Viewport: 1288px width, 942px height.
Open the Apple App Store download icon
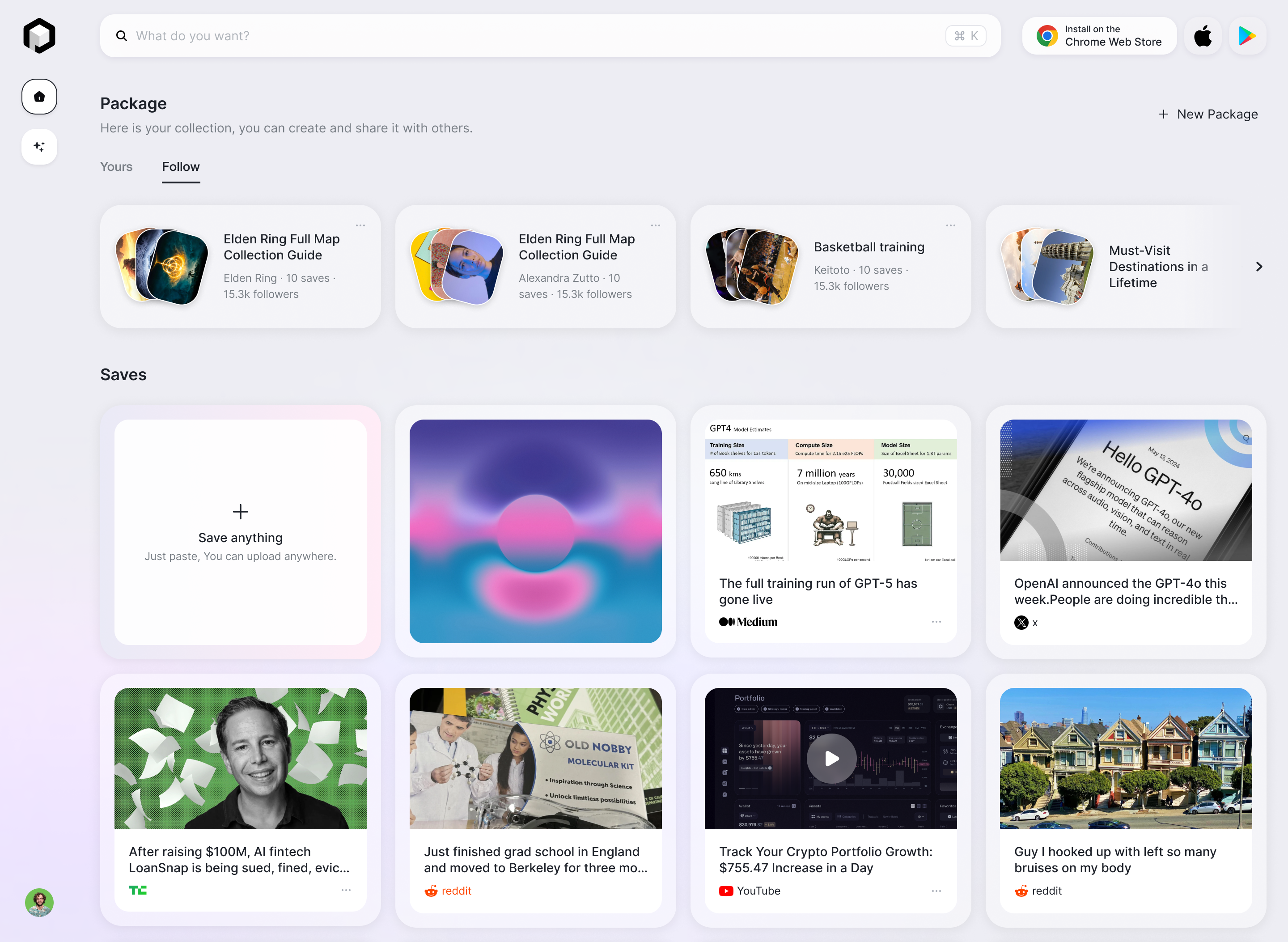1203,36
